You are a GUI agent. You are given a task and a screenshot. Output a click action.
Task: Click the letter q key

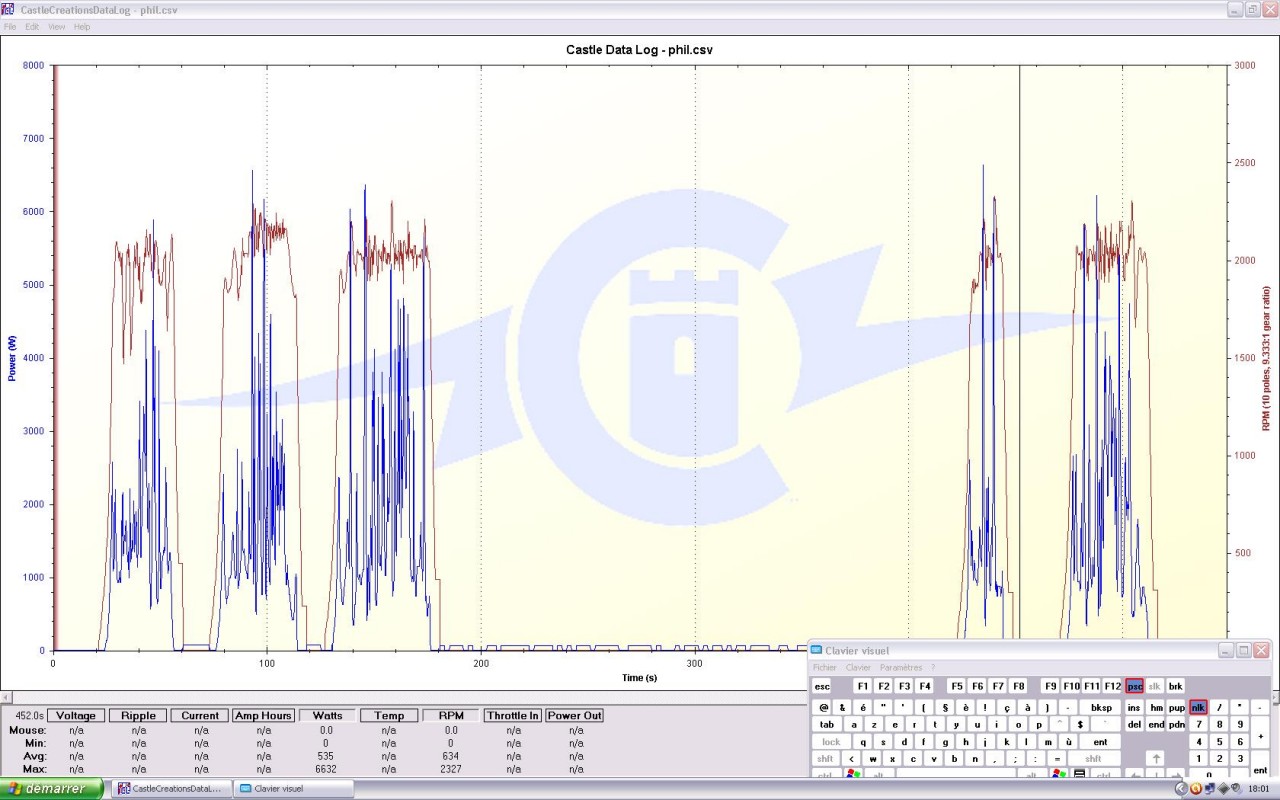click(x=862, y=742)
